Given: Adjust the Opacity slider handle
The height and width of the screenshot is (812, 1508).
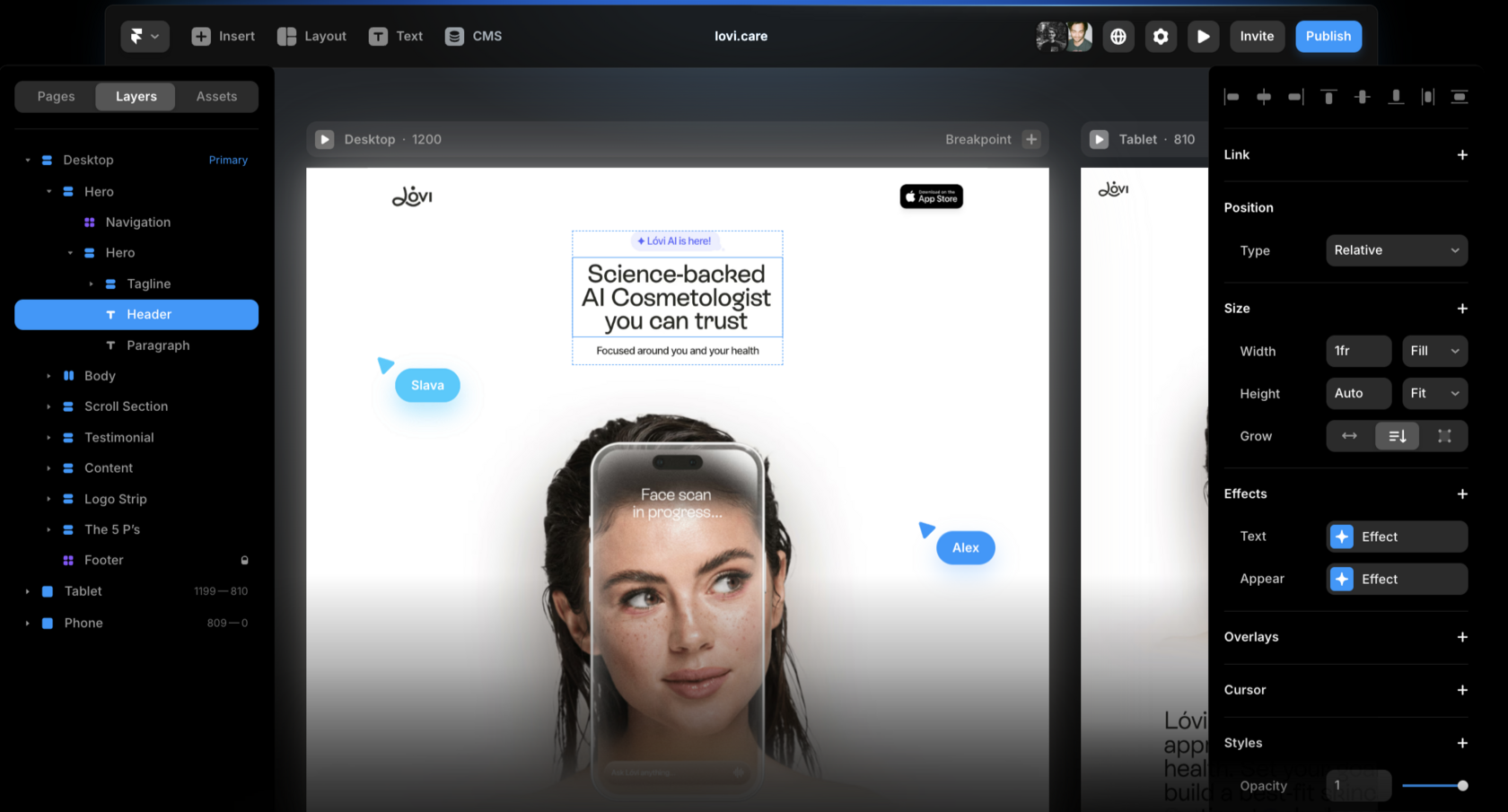Looking at the screenshot, I should pyautogui.click(x=1462, y=786).
